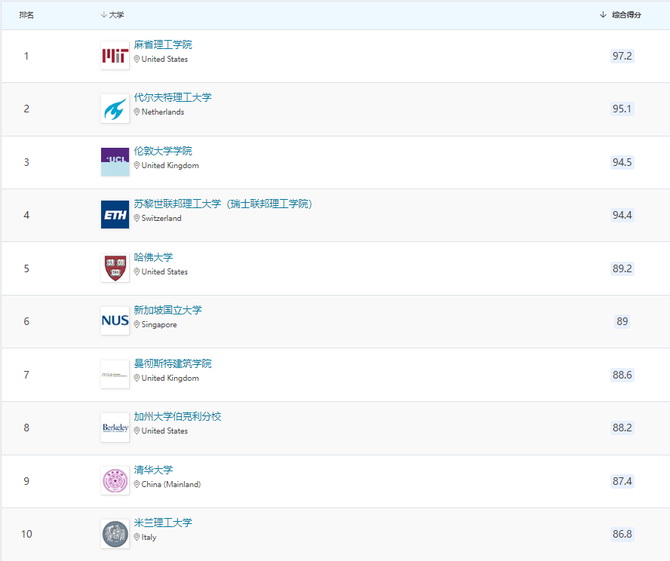The image size is (670, 561).
Task: Click the Netherlands location text
Action: point(163,112)
